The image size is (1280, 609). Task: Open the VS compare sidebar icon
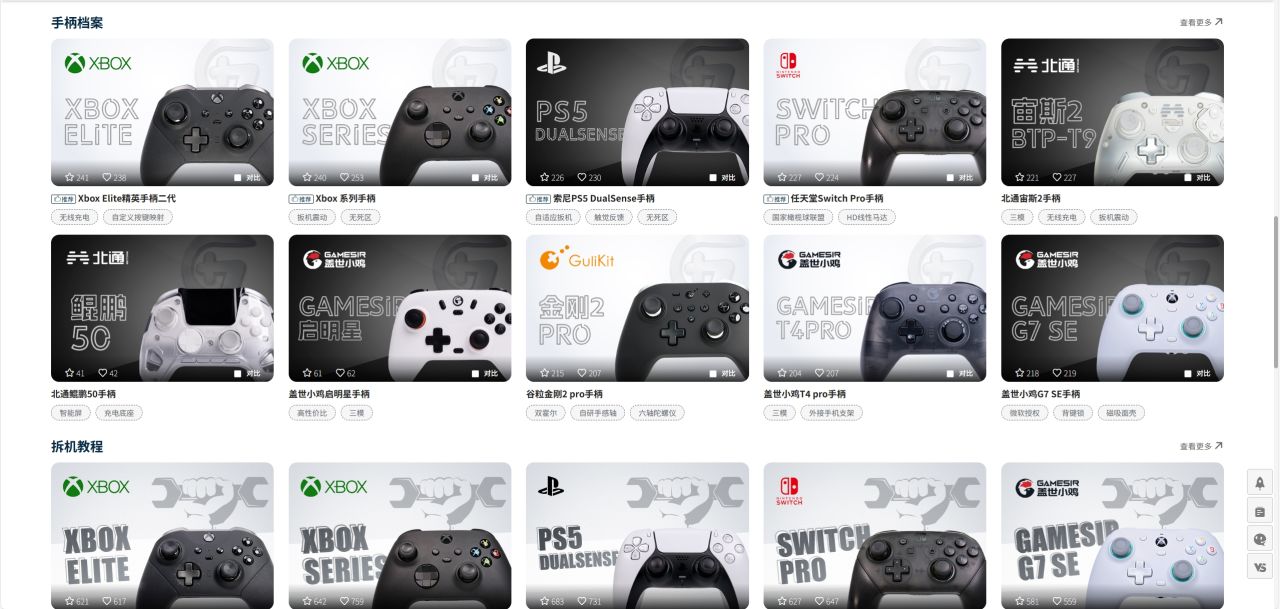(x=1259, y=568)
